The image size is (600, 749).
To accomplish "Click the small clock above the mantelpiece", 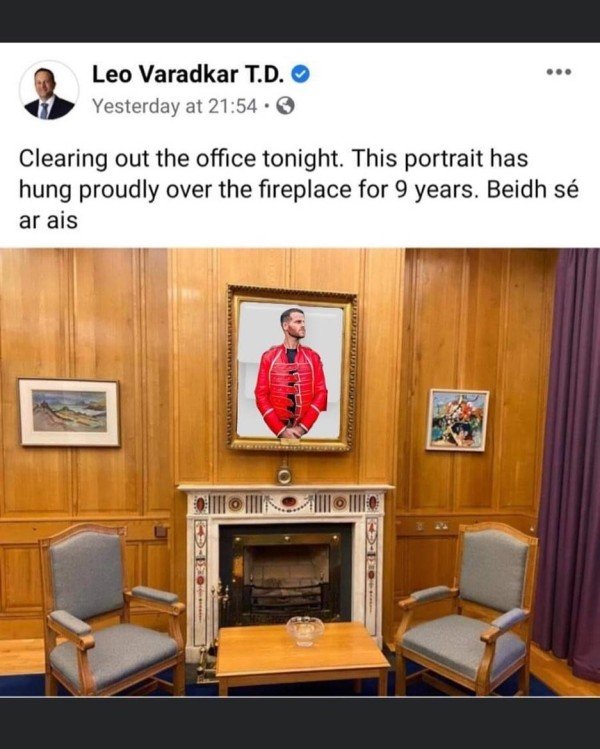I will pyautogui.click(x=285, y=474).
